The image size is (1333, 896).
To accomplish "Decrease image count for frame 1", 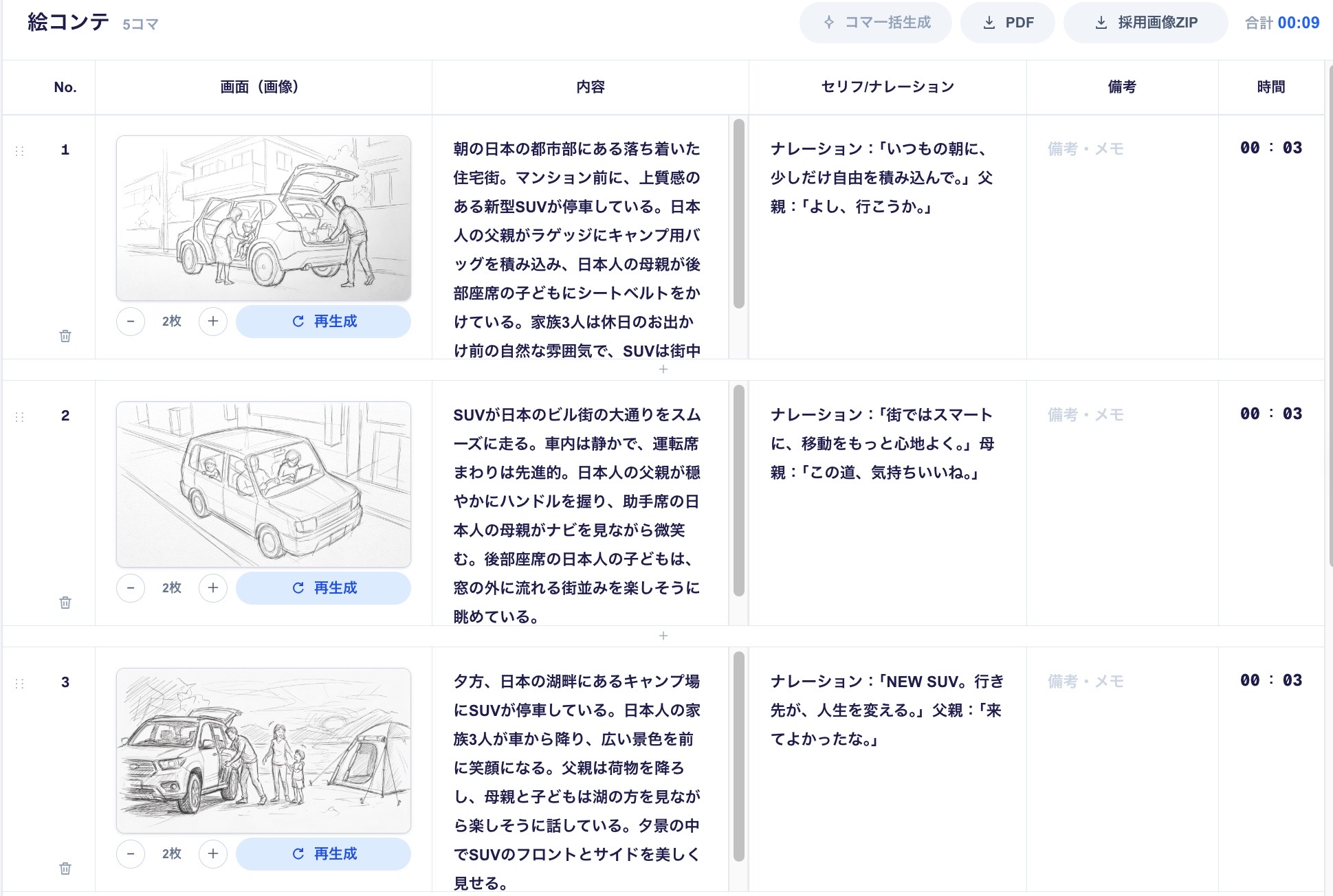I will tap(131, 322).
